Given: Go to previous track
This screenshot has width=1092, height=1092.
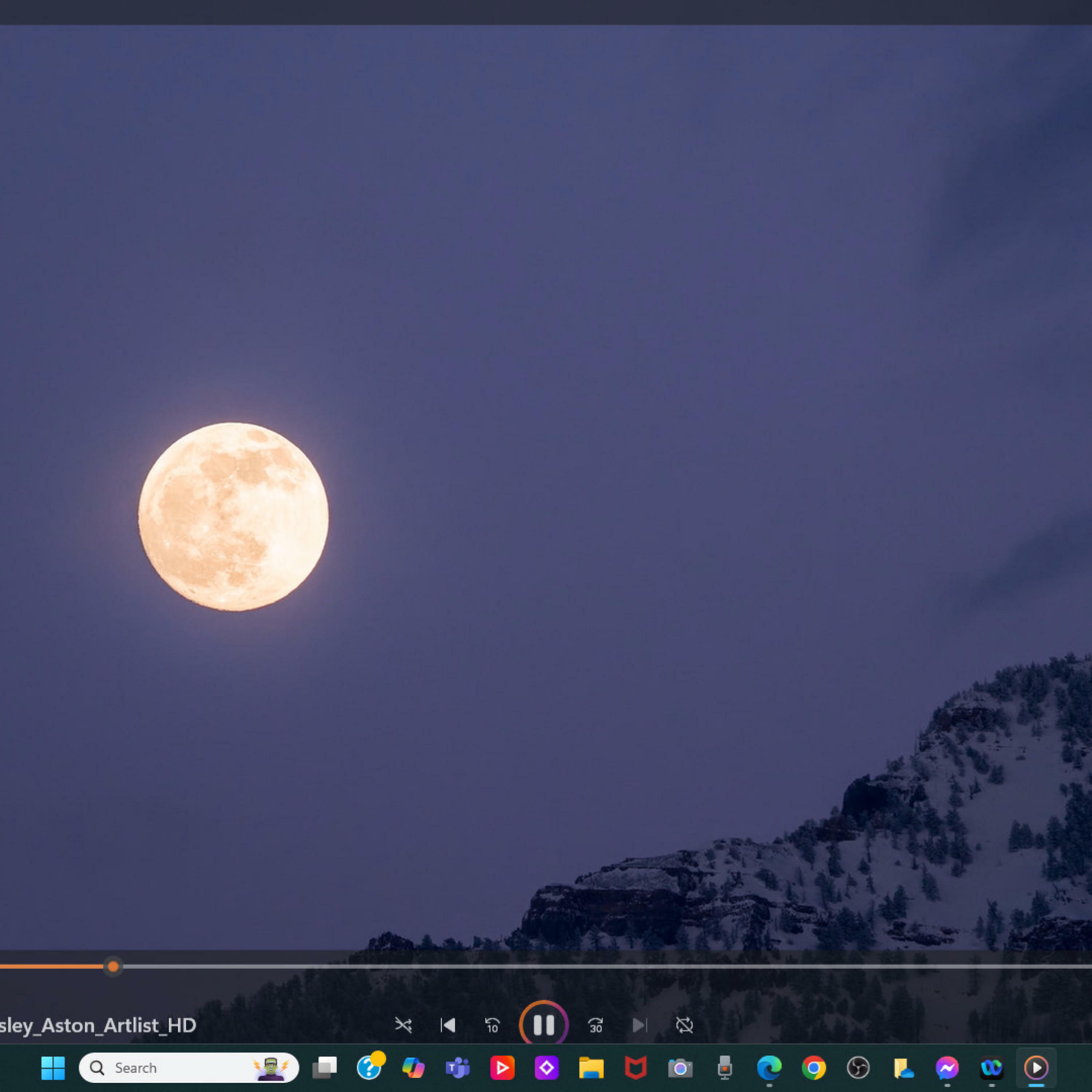Looking at the screenshot, I should coord(448,1025).
